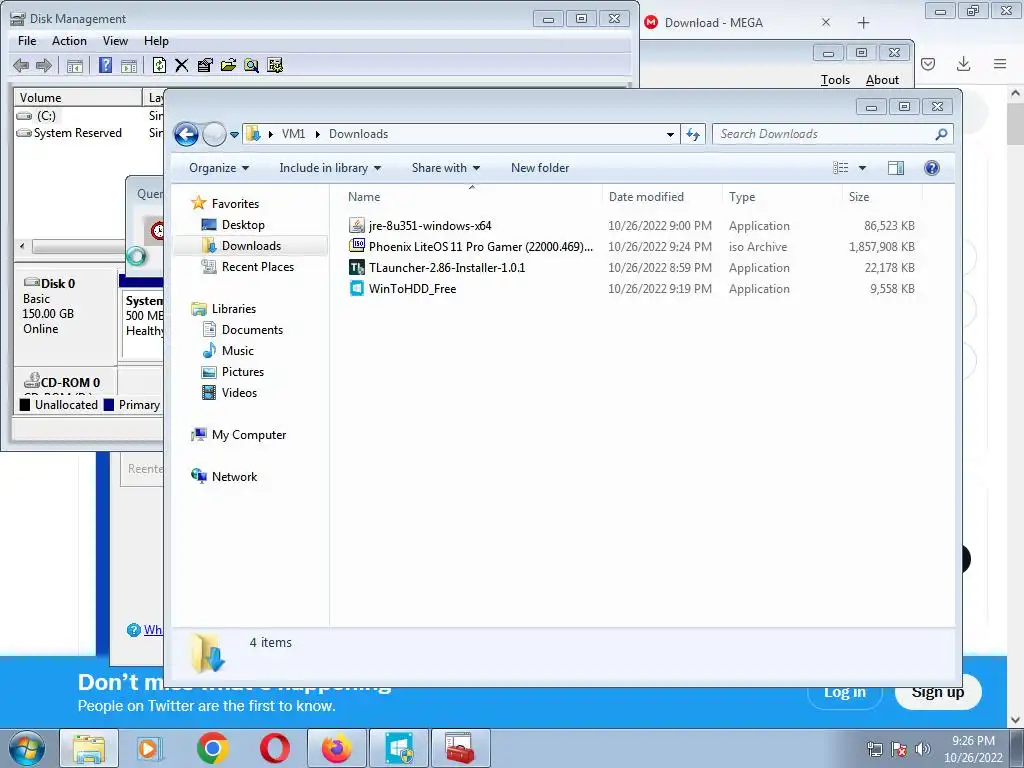Click New folder button
The image size is (1024, 768).
[x=540, y=168]
